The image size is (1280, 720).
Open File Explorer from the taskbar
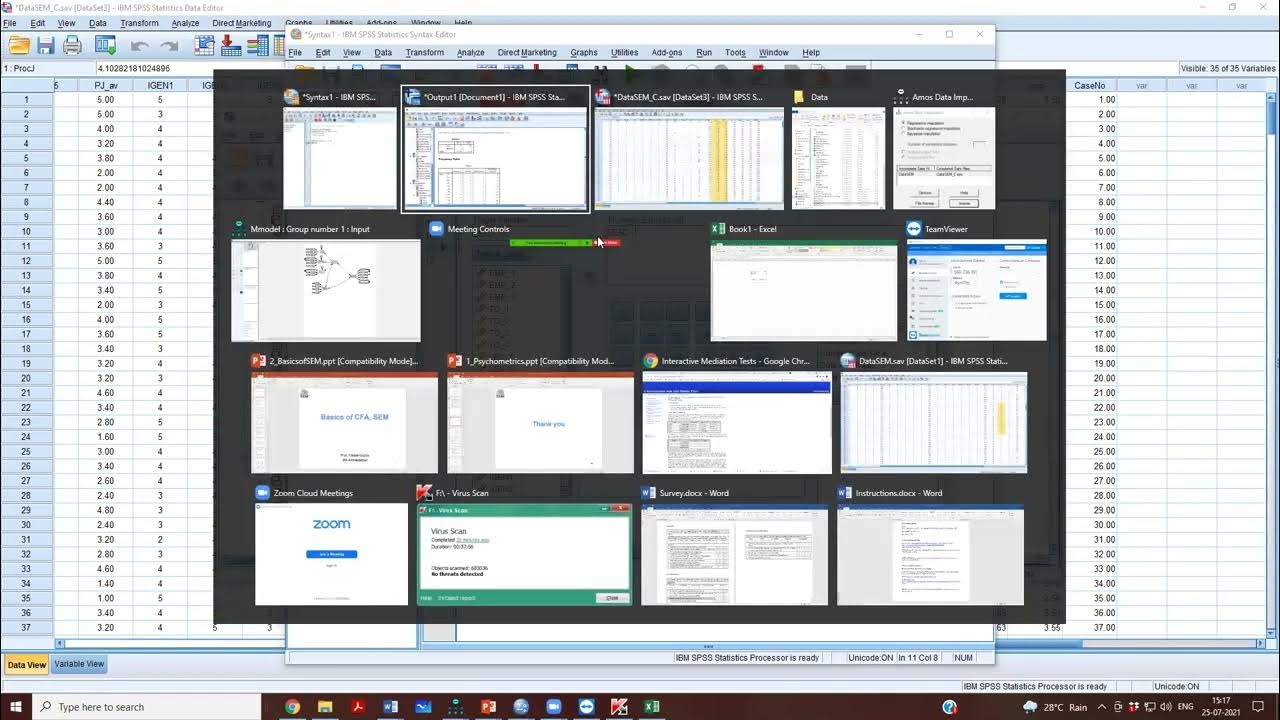[x=325, y=707]
